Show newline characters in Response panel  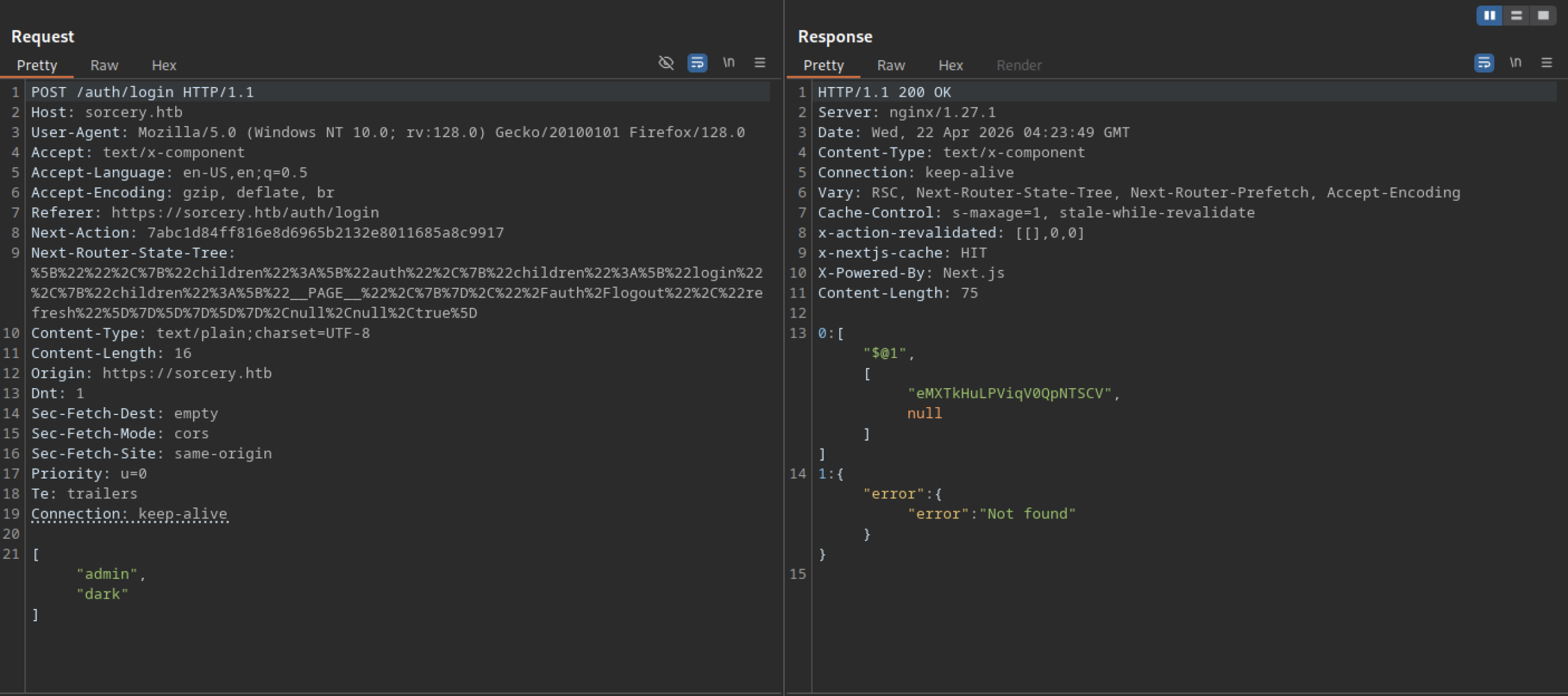[1515, 62]
